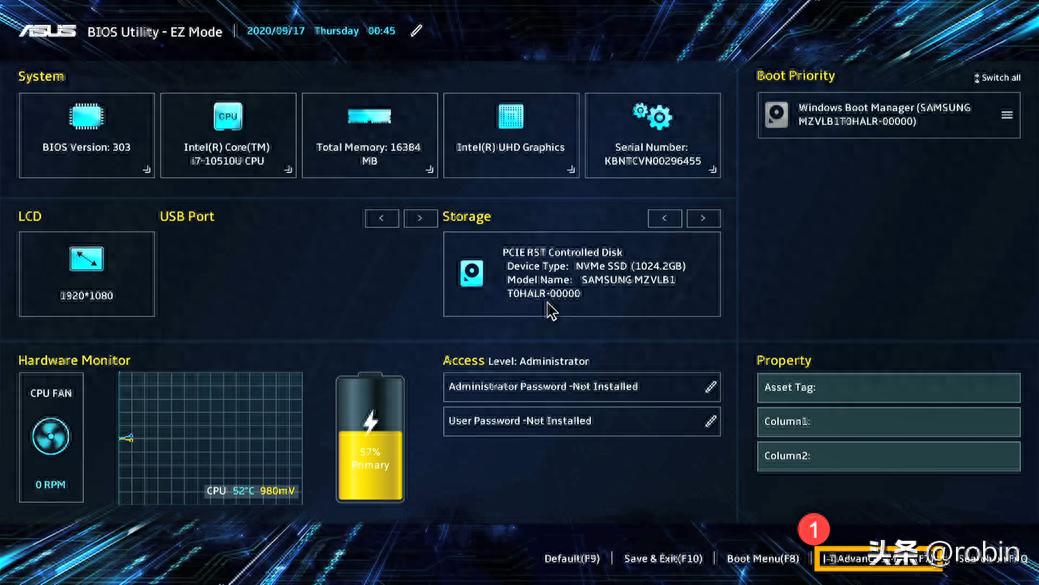Open the Serial Number gear tile
Viewport: 1039px width, 585px height.
coord(652,135)
